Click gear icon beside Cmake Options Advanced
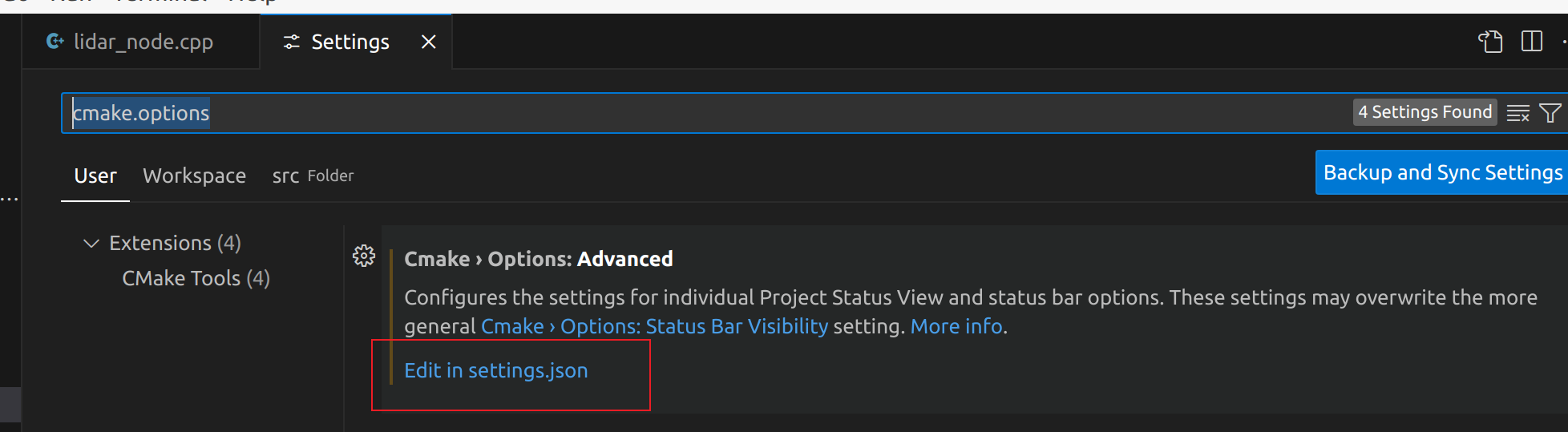 (364, 256)
